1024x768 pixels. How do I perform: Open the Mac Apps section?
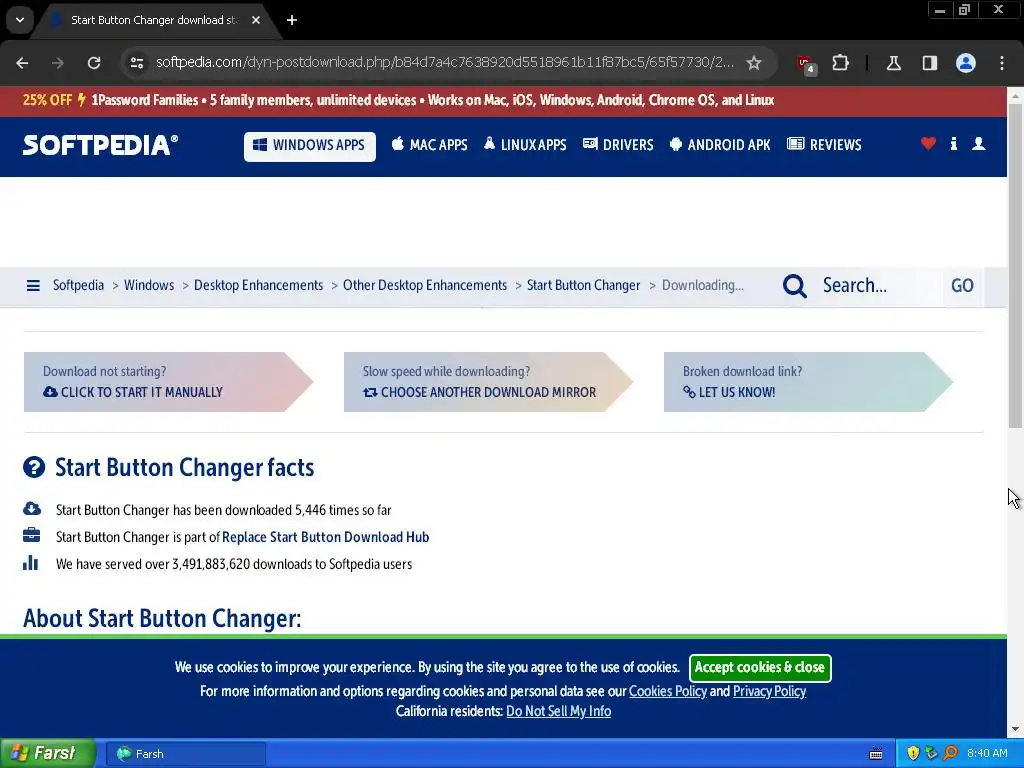click(x=430, y=145)
